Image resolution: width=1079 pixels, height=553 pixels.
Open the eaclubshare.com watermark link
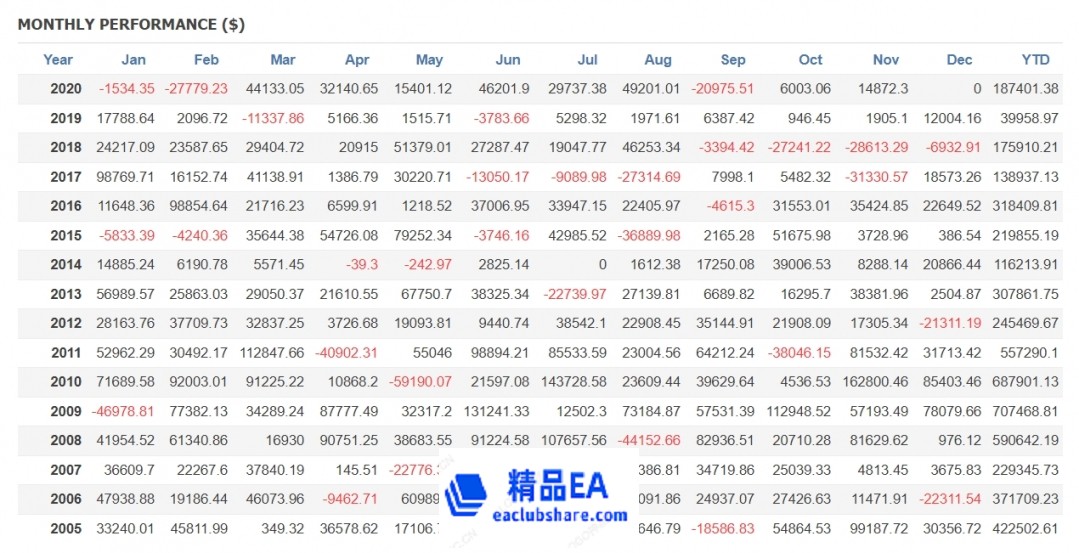[x=560, y=516]
